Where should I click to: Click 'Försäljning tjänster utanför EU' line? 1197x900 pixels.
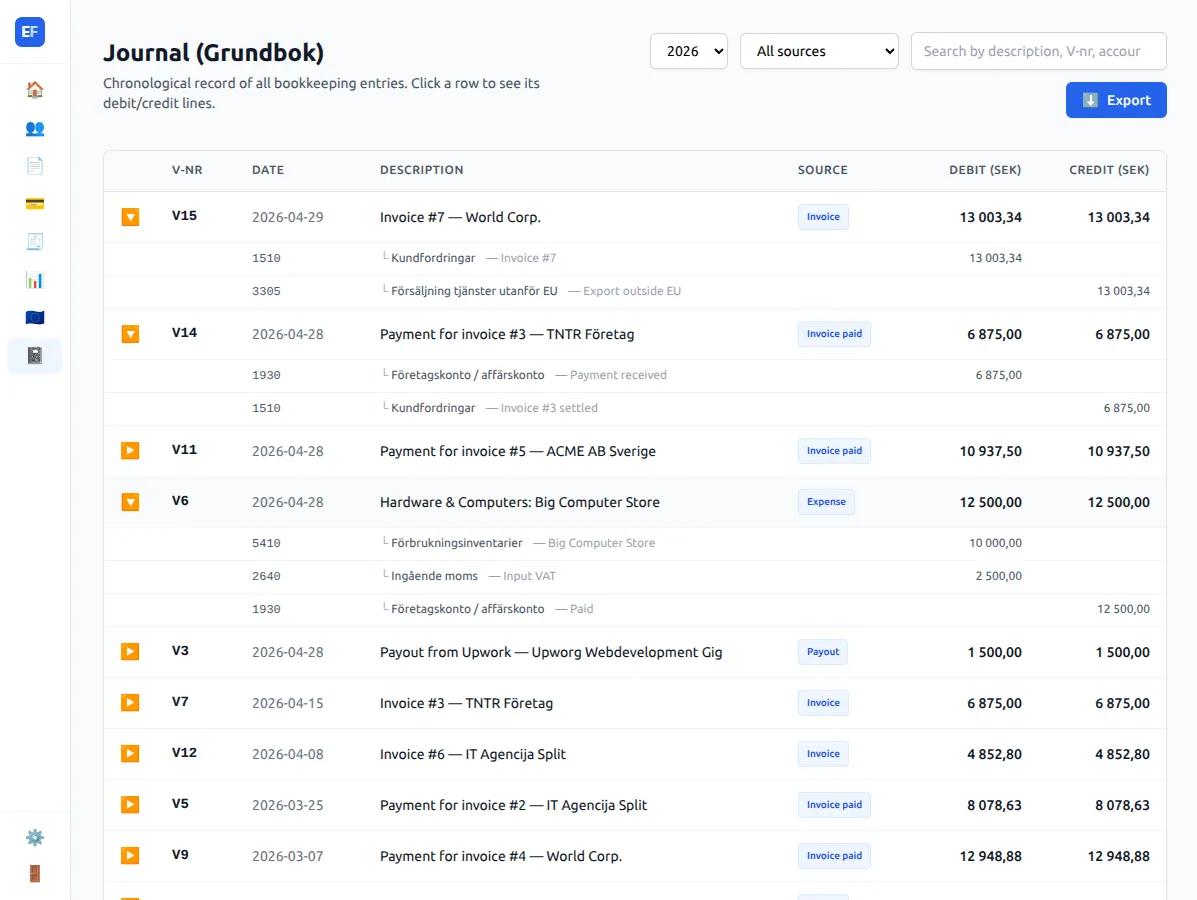474,291
